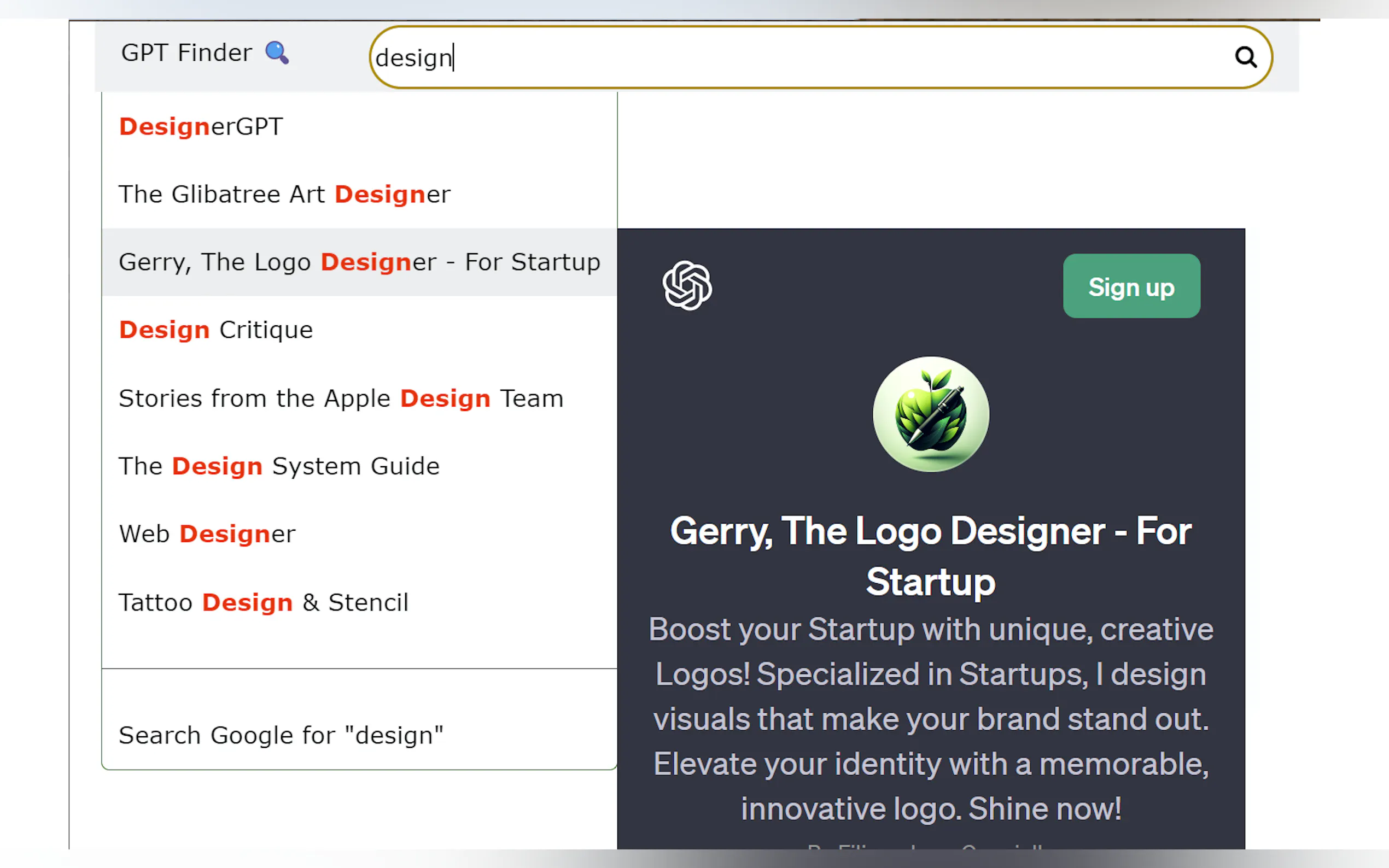
Task: Pick the "Design Critique" suggestion
Action: pyautogui.click(x=359, y=330)
